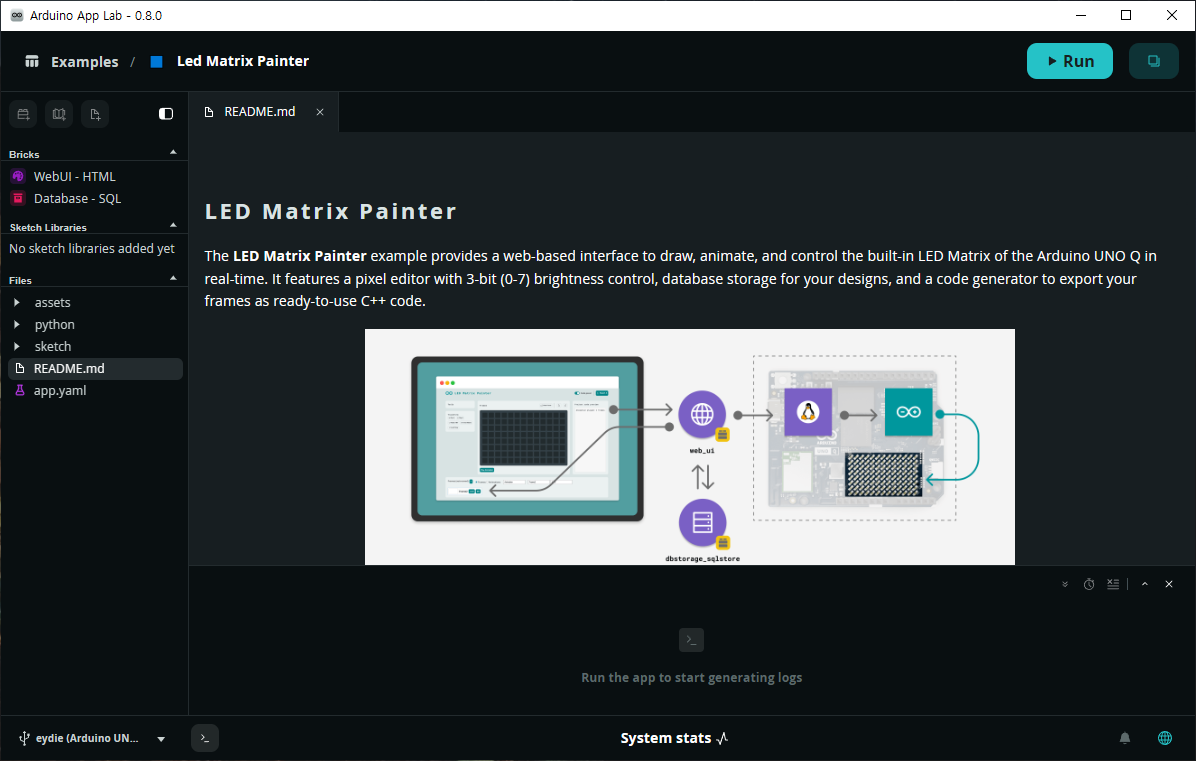Image resolution: width=1196 pixels, height=761 pixels.
Task: Switch to the README.md editor tab
Action: click(x=259, y=112)
